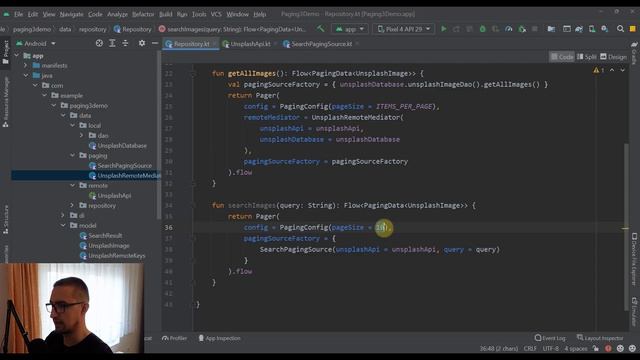The image size is (640, 360).
Task: Click the Stop run icon
Action: point(535,29)
